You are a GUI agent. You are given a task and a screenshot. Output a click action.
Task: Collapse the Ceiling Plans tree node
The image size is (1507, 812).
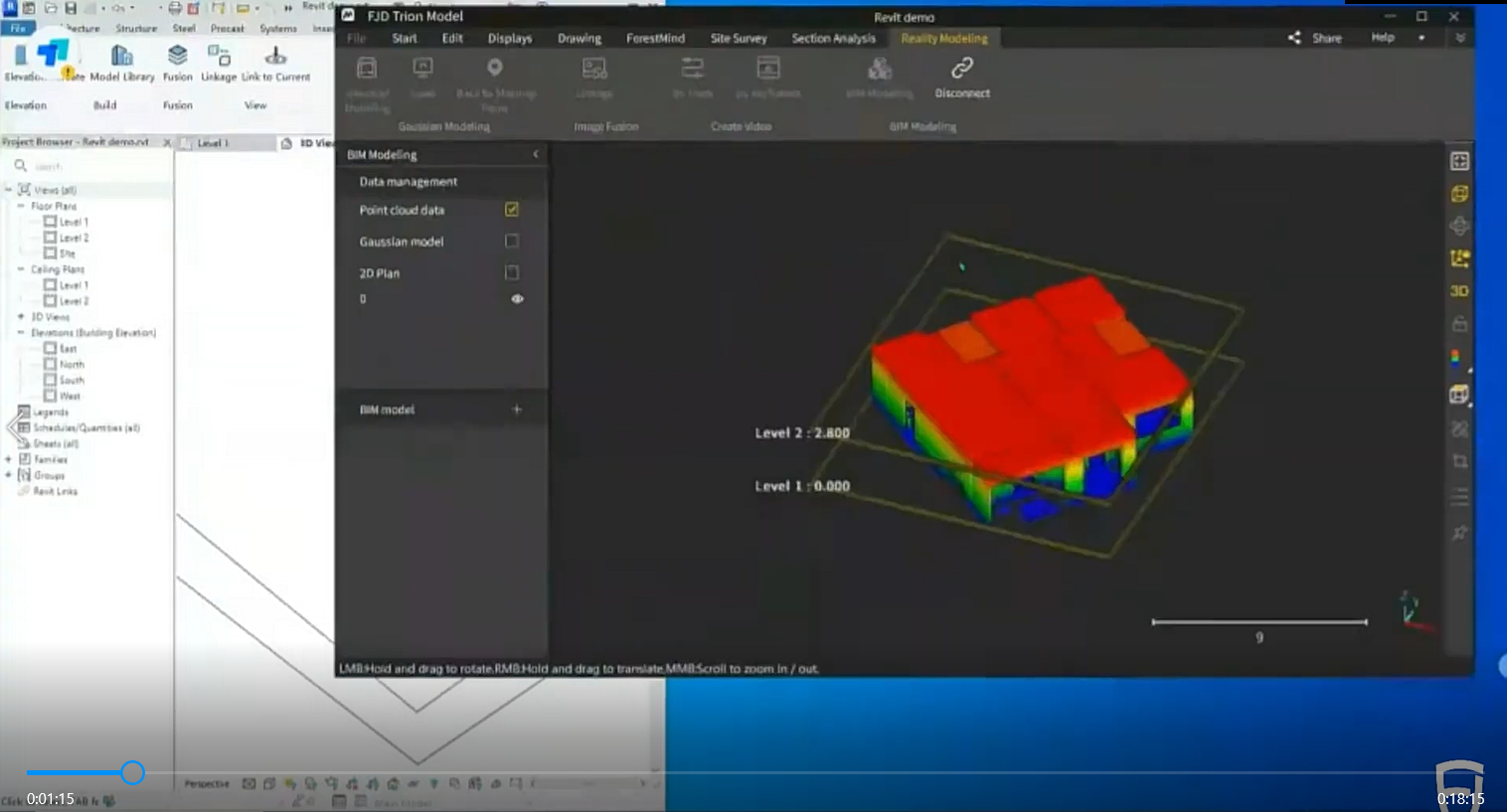coord(21,269)
